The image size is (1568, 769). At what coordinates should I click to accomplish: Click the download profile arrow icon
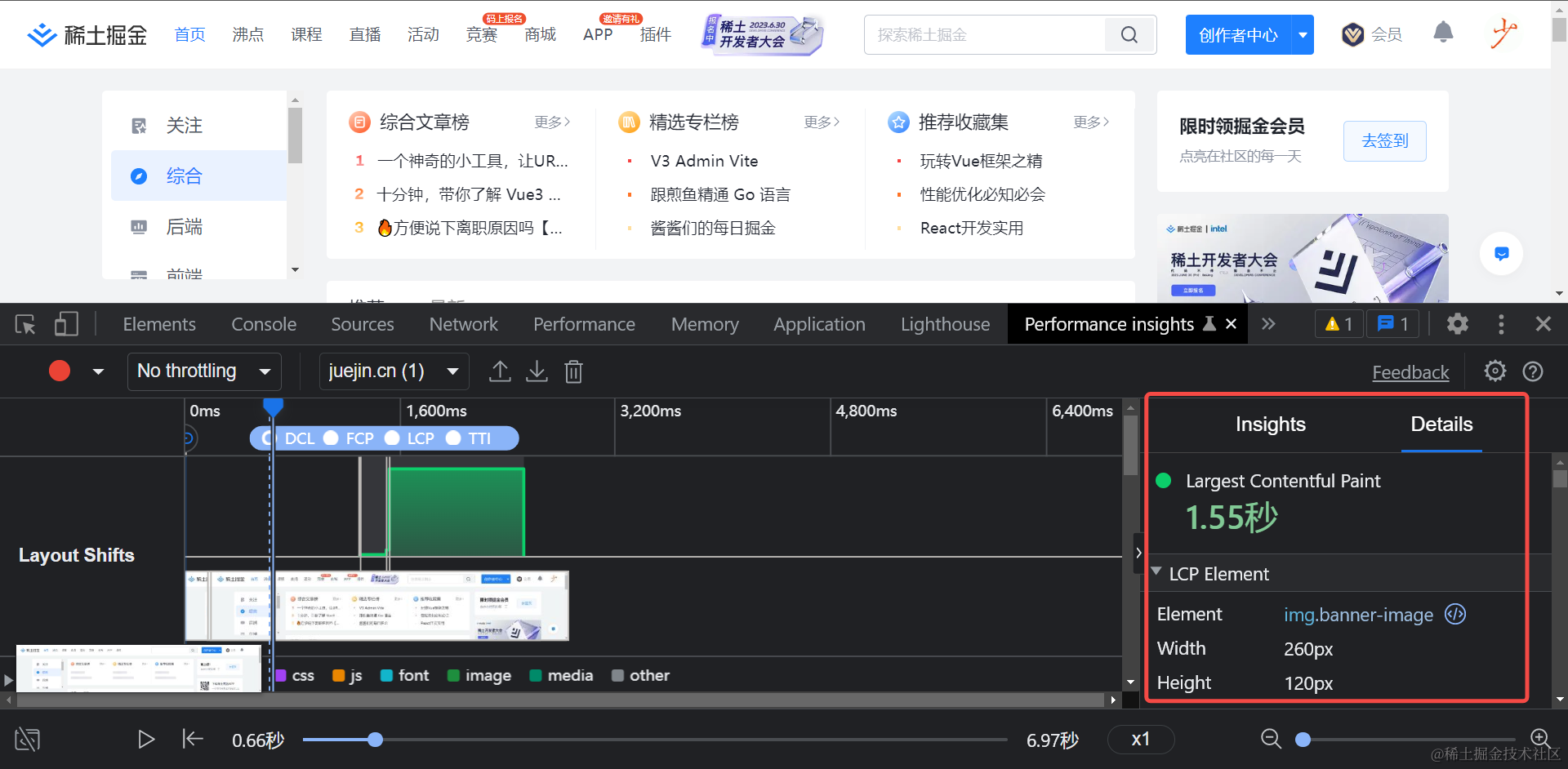pos(537,371)
